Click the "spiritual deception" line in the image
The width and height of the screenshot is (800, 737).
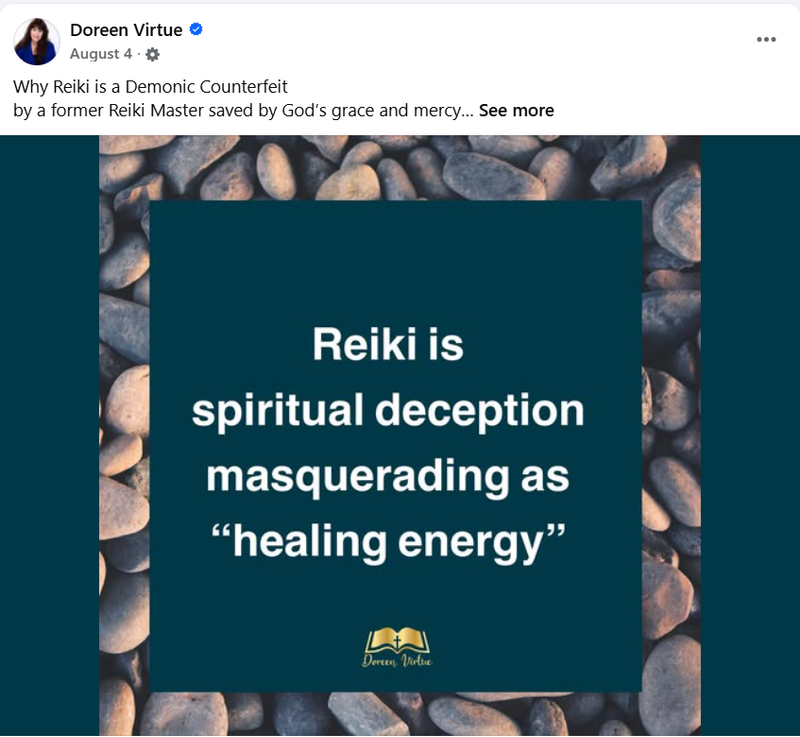click(388, 411)
